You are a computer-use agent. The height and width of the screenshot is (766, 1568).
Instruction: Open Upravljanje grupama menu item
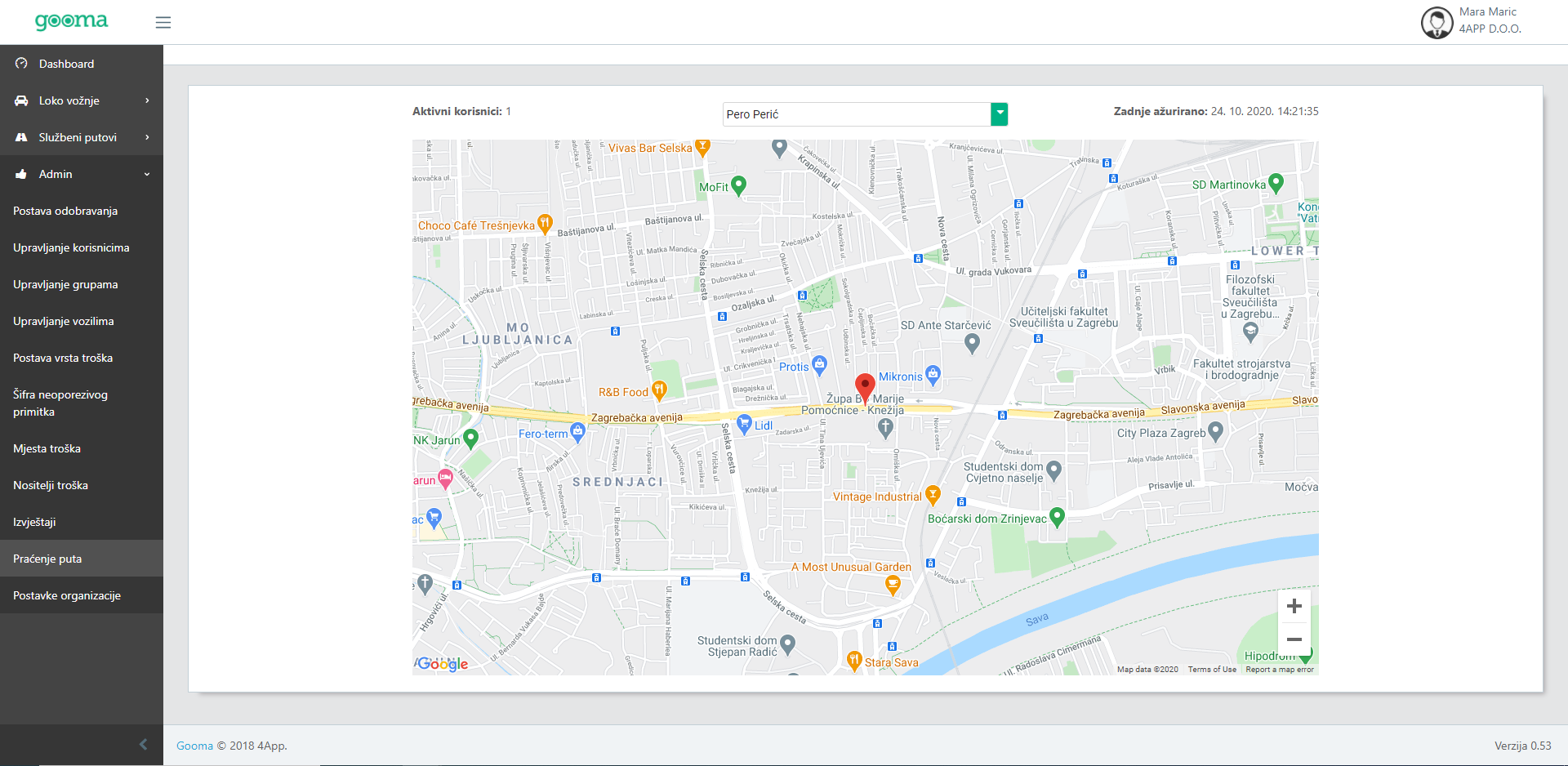tap(82, 284)
